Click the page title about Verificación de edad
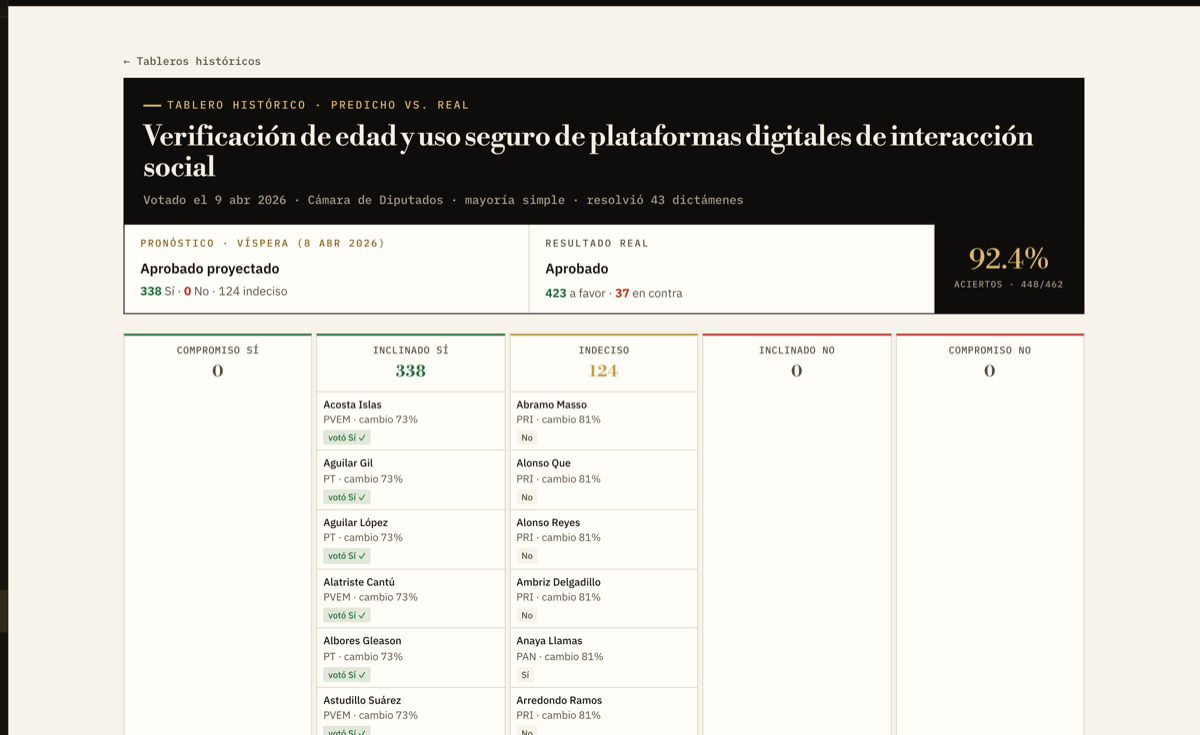The width and height of the screenshot is (1200, 735). tap(588, 151)
